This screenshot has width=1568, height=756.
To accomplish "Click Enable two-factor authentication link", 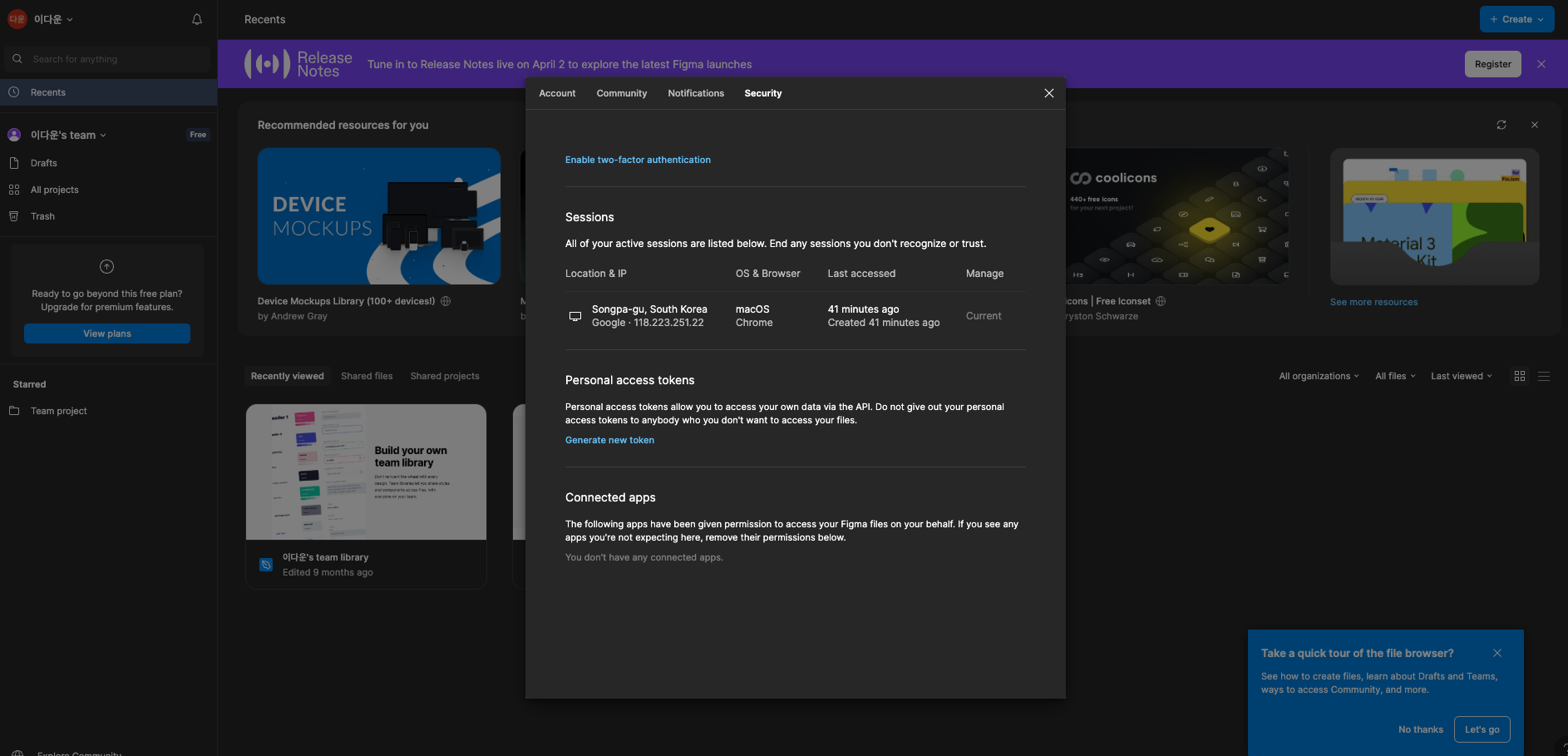I will click(638, 160).
